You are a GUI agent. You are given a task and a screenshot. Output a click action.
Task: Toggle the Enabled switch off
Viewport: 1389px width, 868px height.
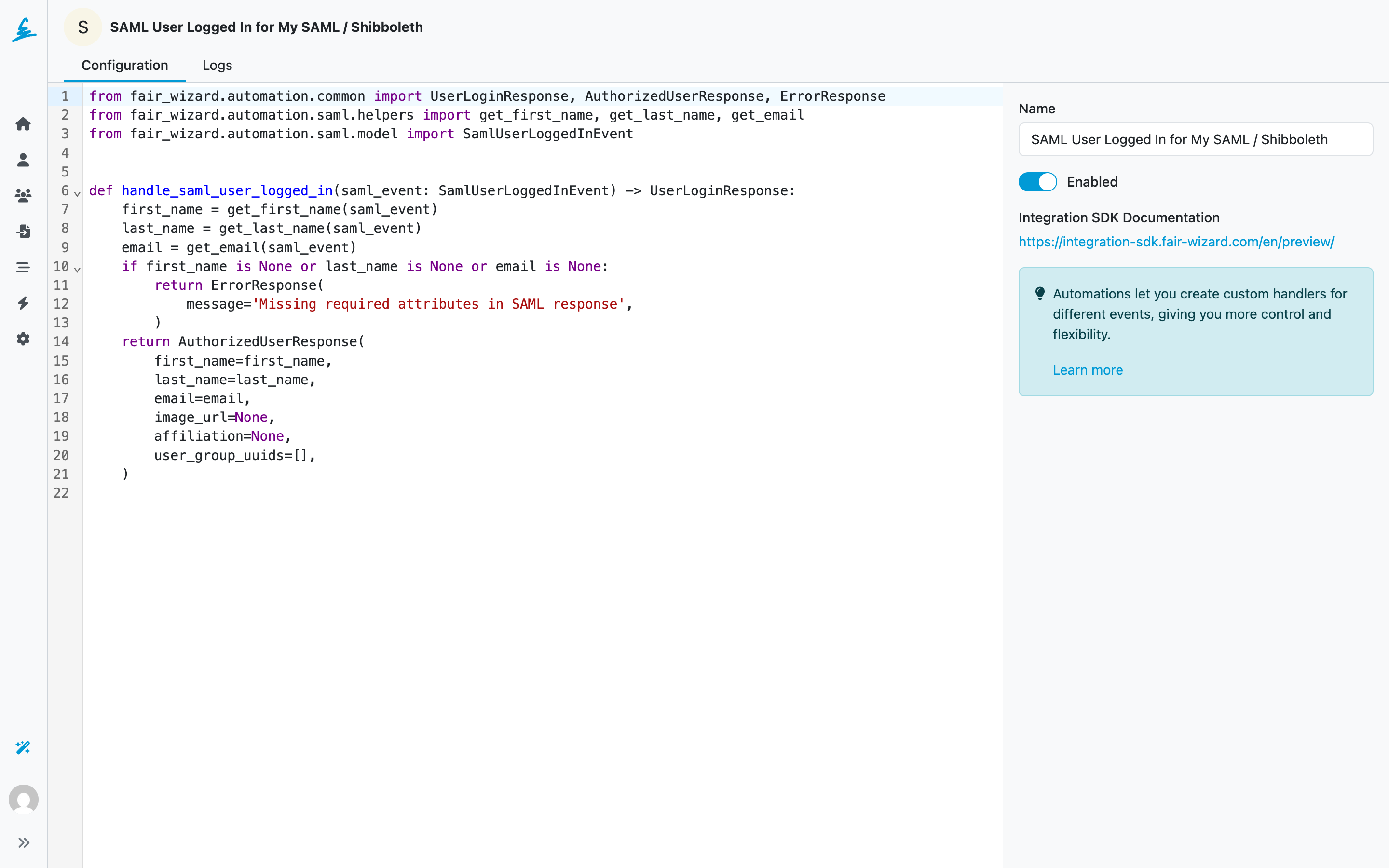click(x=1037, y=182)
